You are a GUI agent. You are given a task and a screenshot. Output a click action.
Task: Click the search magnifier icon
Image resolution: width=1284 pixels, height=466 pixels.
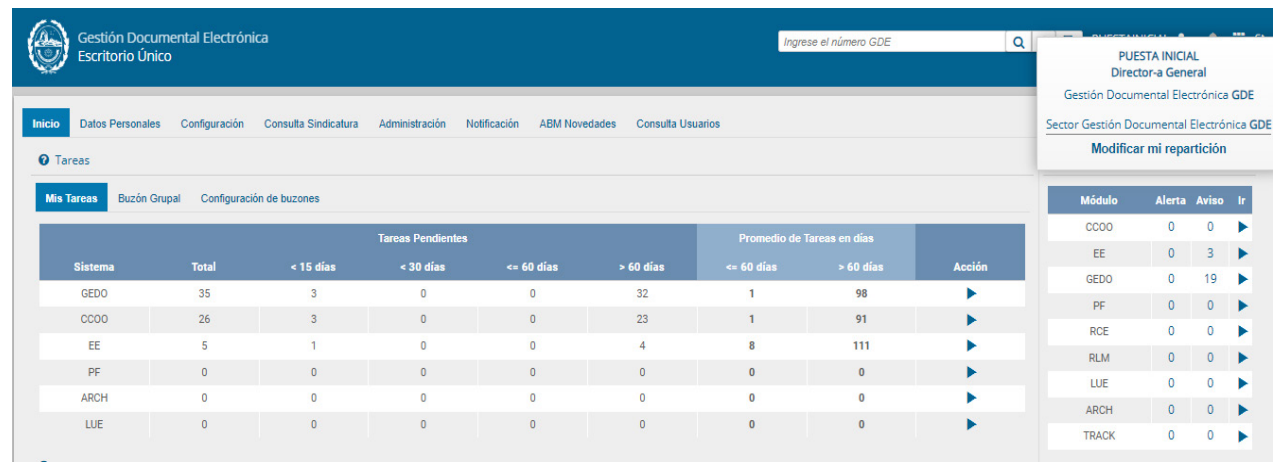click(x=1018, y=43)
